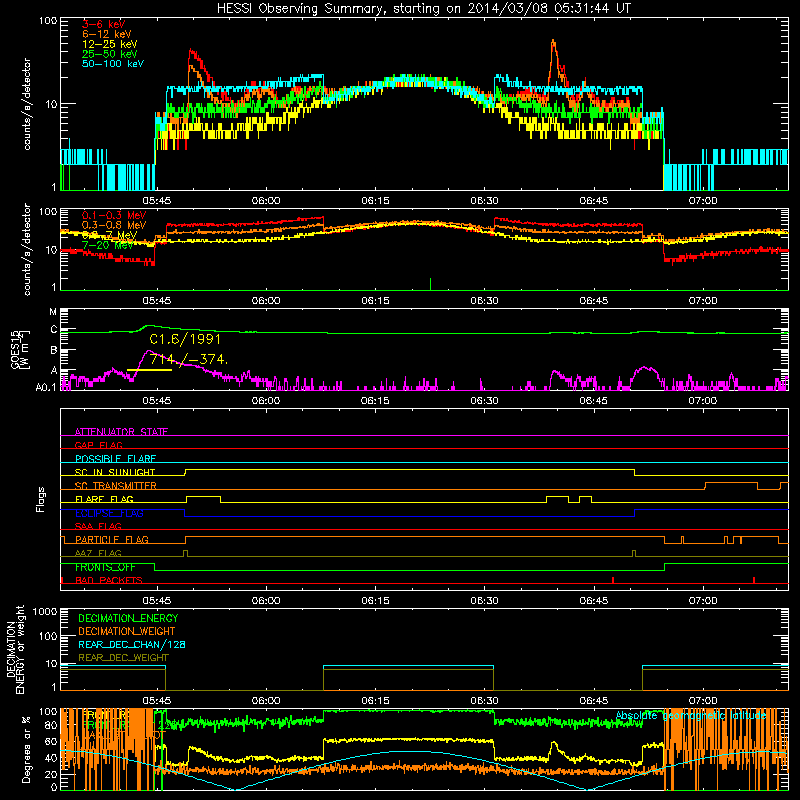Click the SAA FLAG label
The image size is (800, 800).
(98, 526)
